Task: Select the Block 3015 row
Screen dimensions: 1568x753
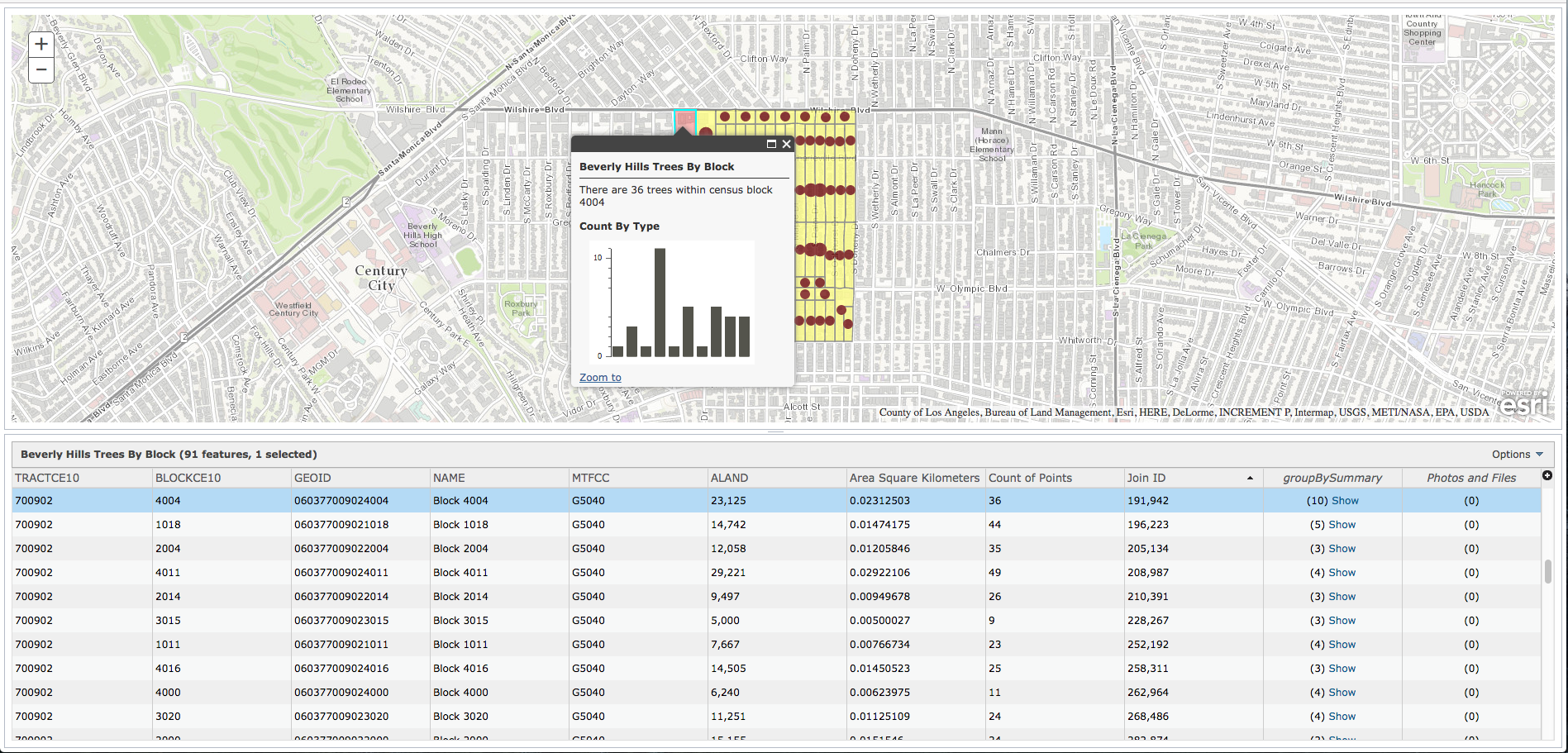Action: [x=460, y=621]
